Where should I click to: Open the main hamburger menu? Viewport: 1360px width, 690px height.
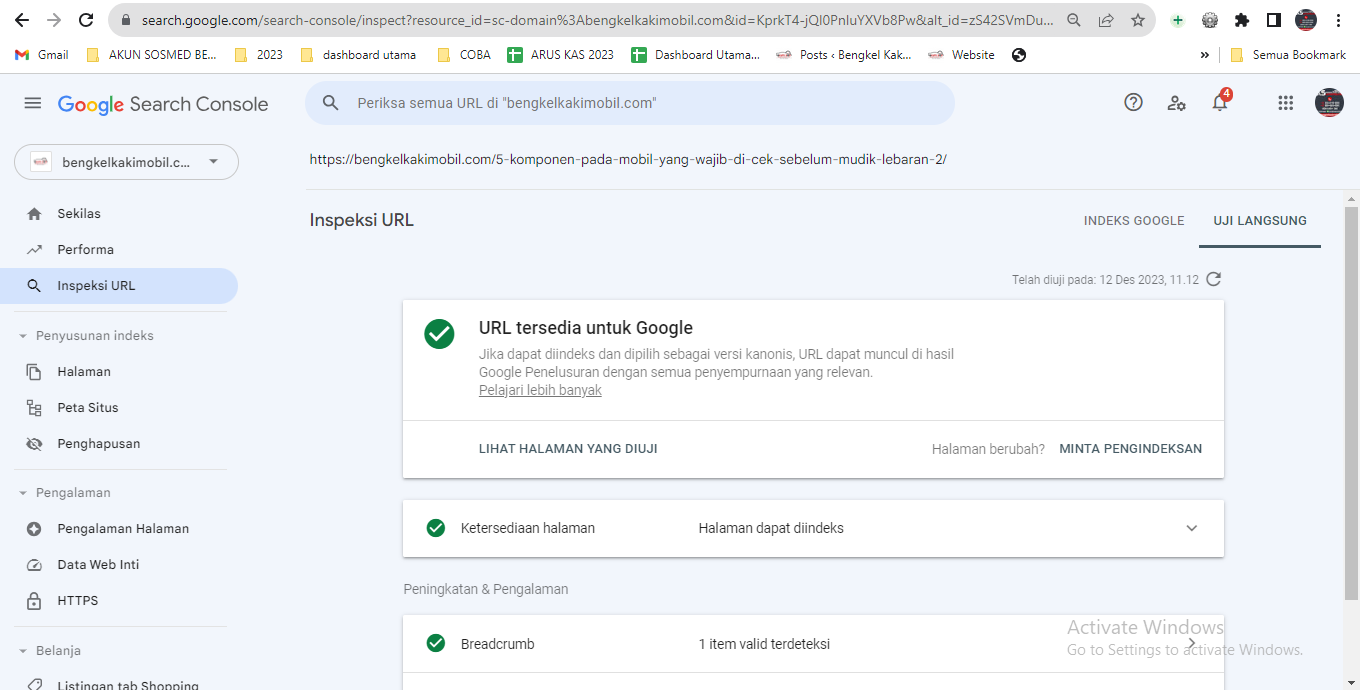pyautogui.click(x=33, y=103)
